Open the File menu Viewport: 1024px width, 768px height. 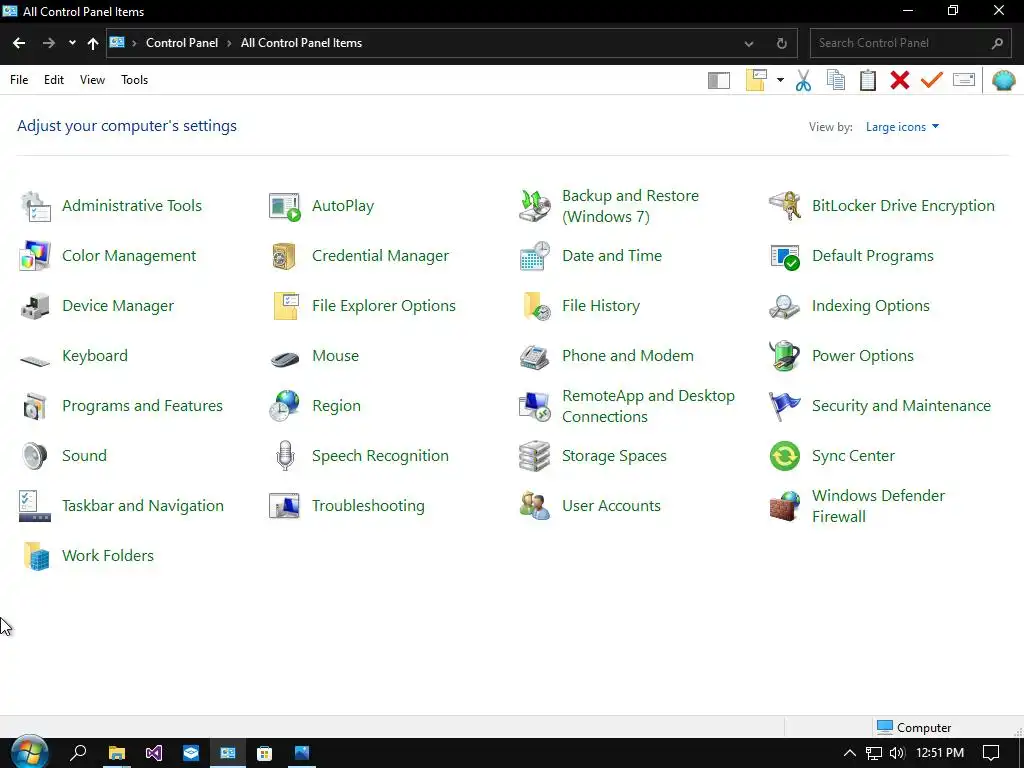pyautogui.click(x=19, y=80)
